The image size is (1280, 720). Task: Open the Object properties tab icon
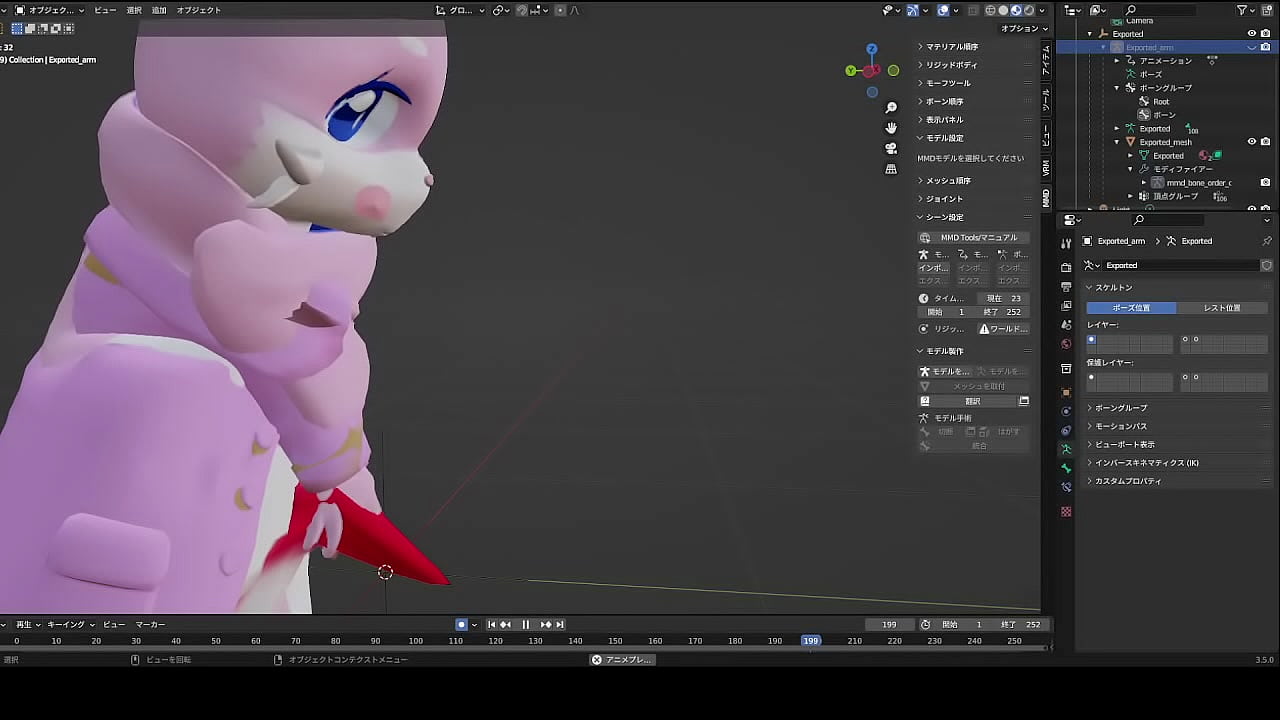point(1066,392)
